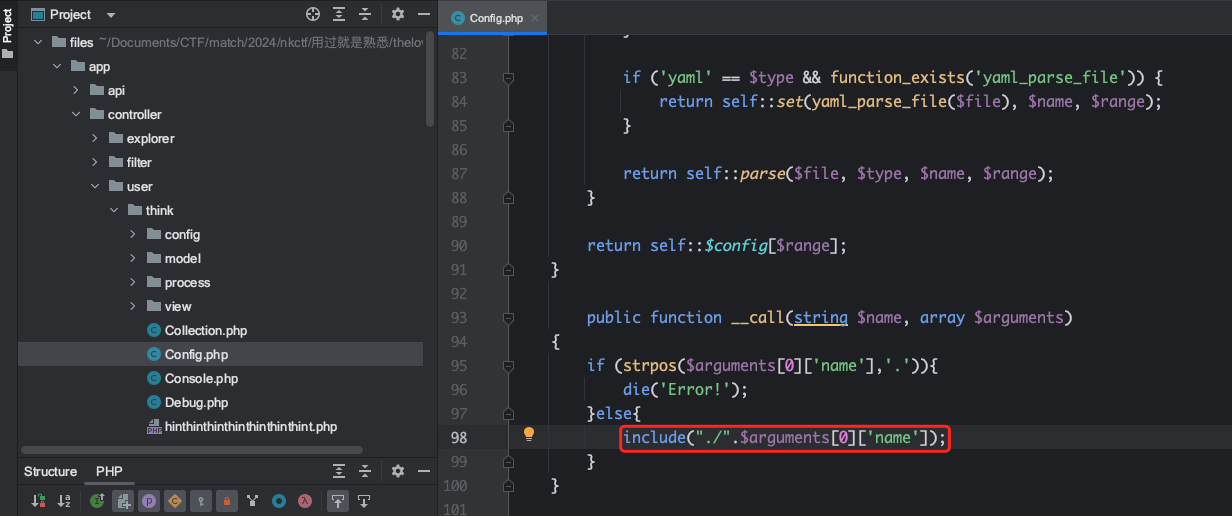Open Project panel settings gear
This screenshot has height=516, width=1232.
pyautogui.click(x=397, y=14)
